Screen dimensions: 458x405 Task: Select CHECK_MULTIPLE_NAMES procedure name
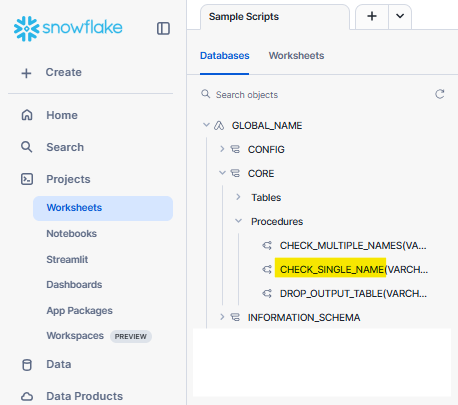[x=353, y=246]
